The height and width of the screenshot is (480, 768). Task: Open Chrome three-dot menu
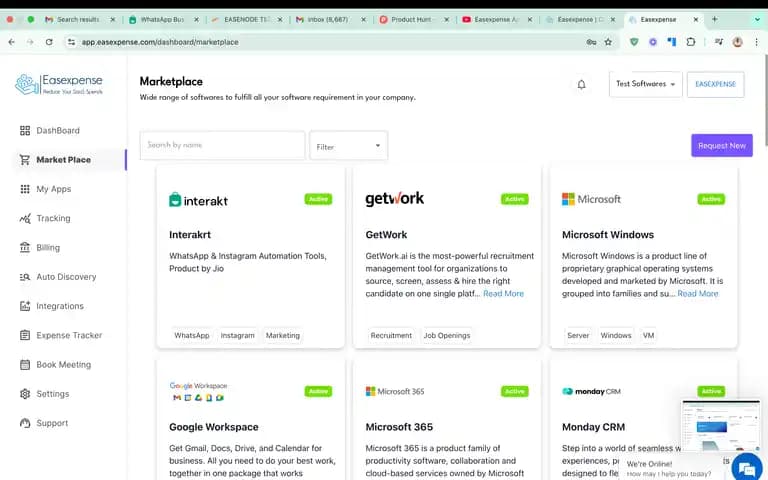pyautogui.click(x=756, y=42)
